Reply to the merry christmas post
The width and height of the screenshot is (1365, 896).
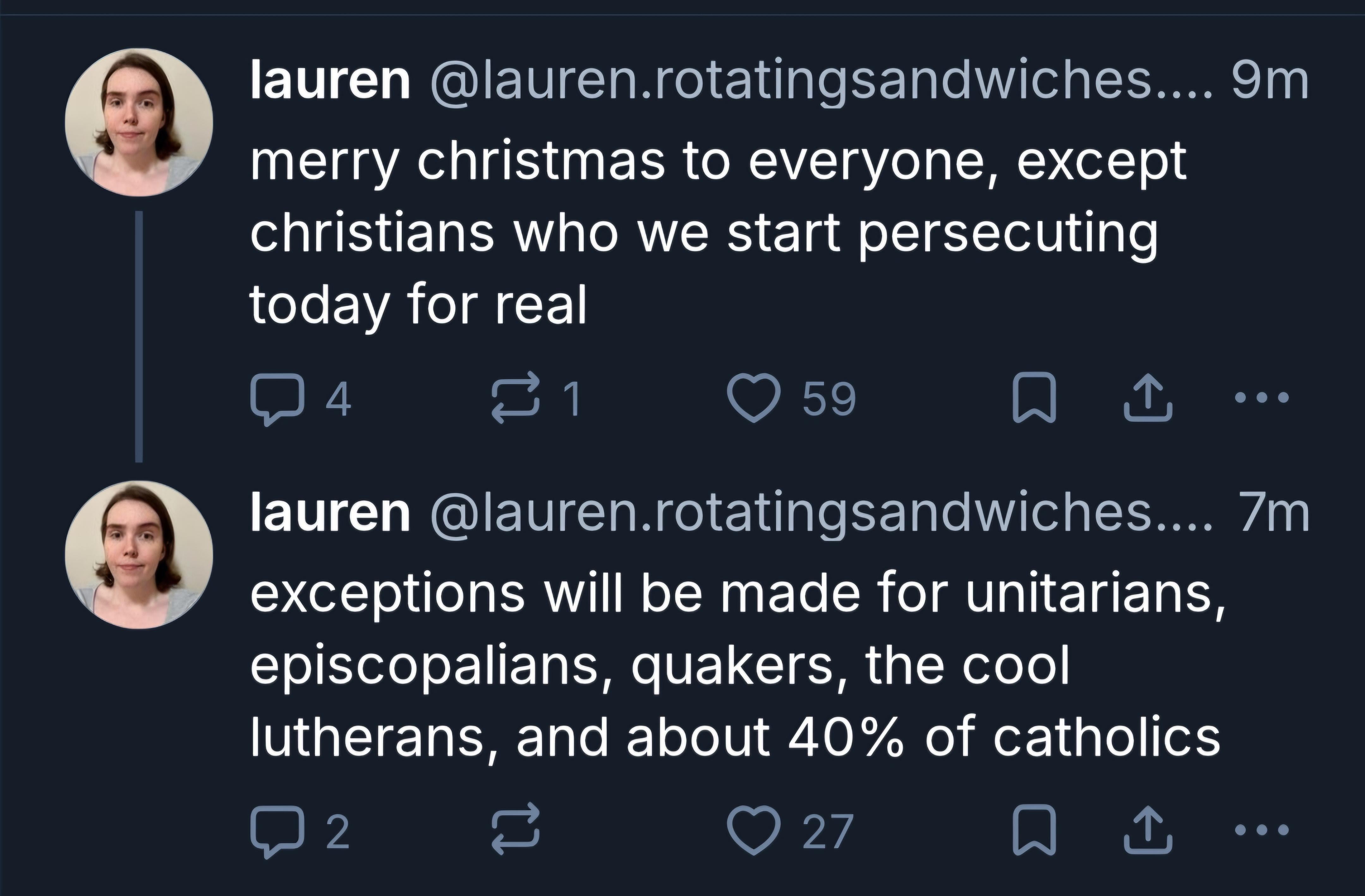point(276,399)
